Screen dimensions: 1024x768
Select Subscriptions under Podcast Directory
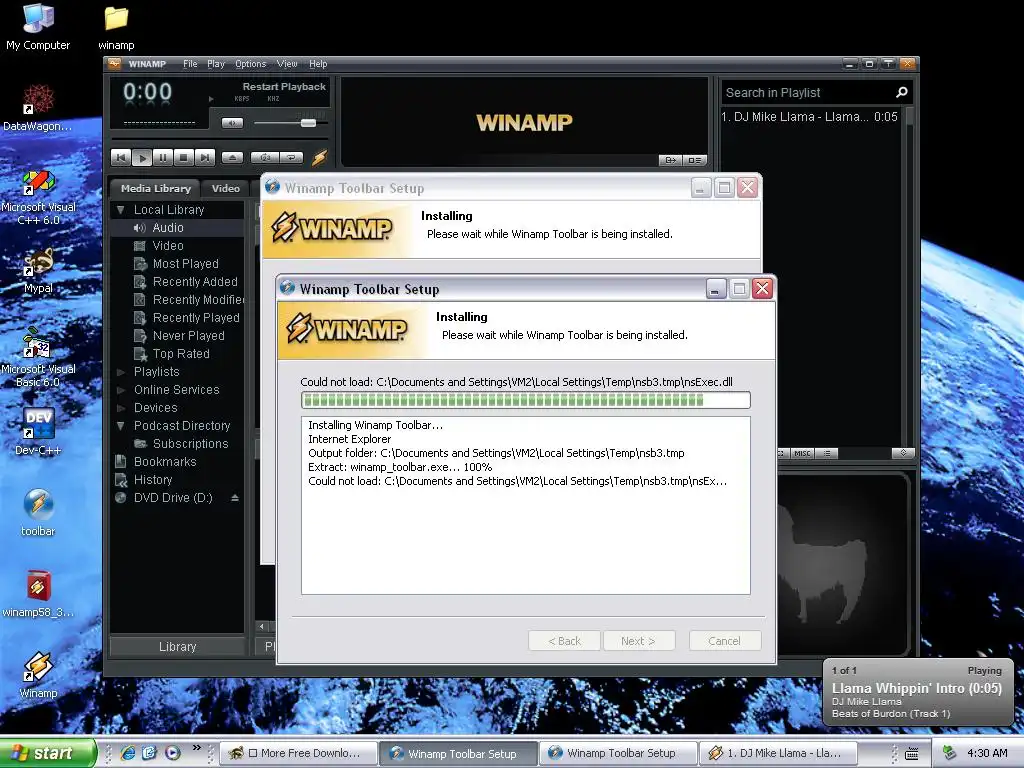click(x=190, y=443)
